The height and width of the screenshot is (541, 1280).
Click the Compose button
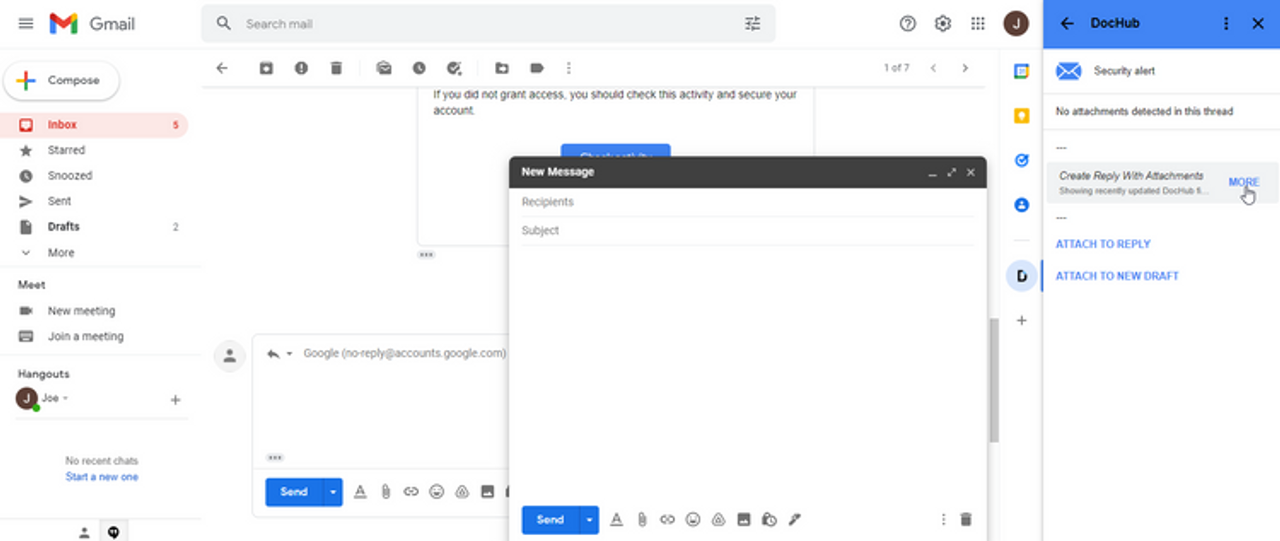click(x=62, y=81)
